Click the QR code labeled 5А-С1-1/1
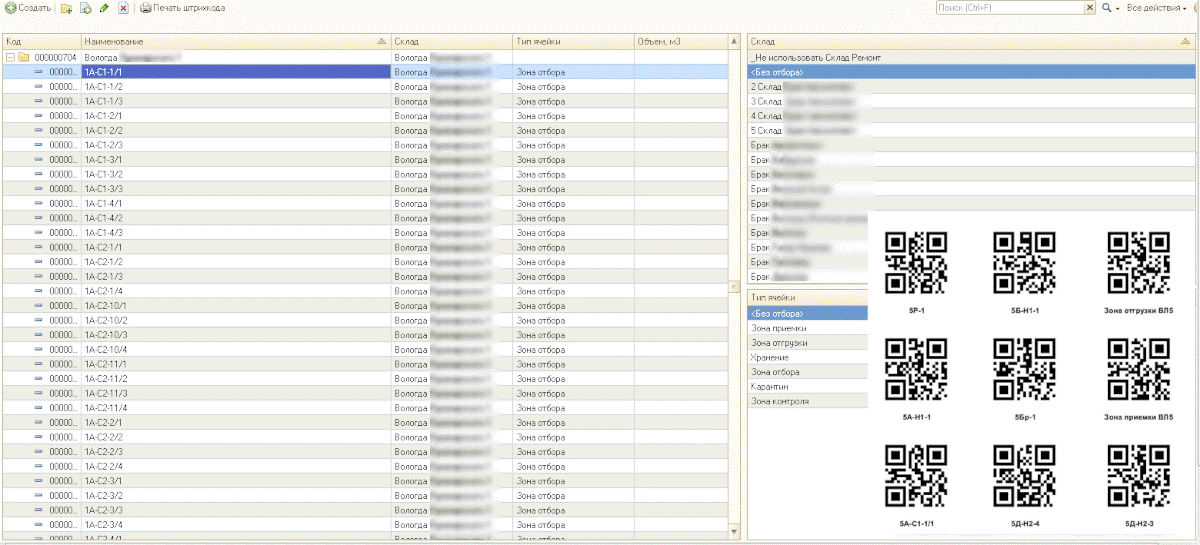 coord(916,475)
